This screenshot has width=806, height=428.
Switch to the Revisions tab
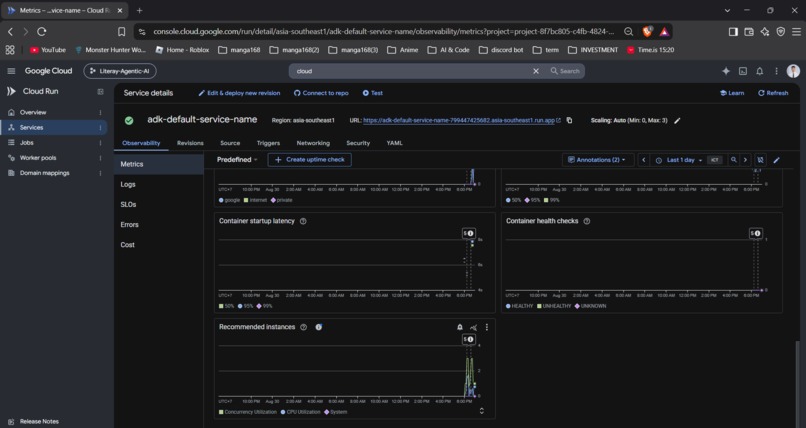190,143
